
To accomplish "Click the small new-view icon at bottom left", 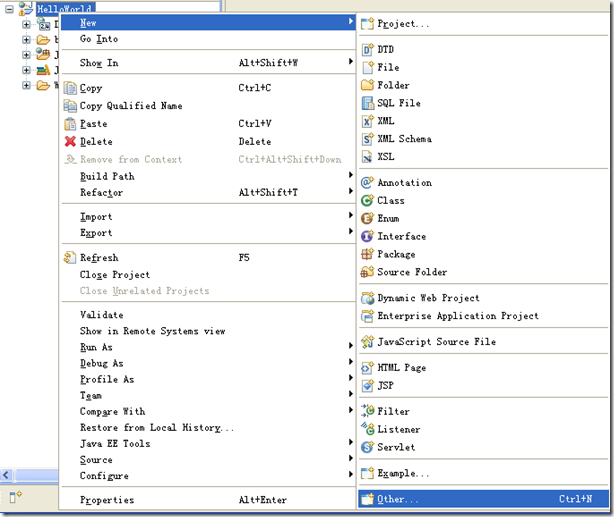I will pyautogui.click(x=15, y=497).
